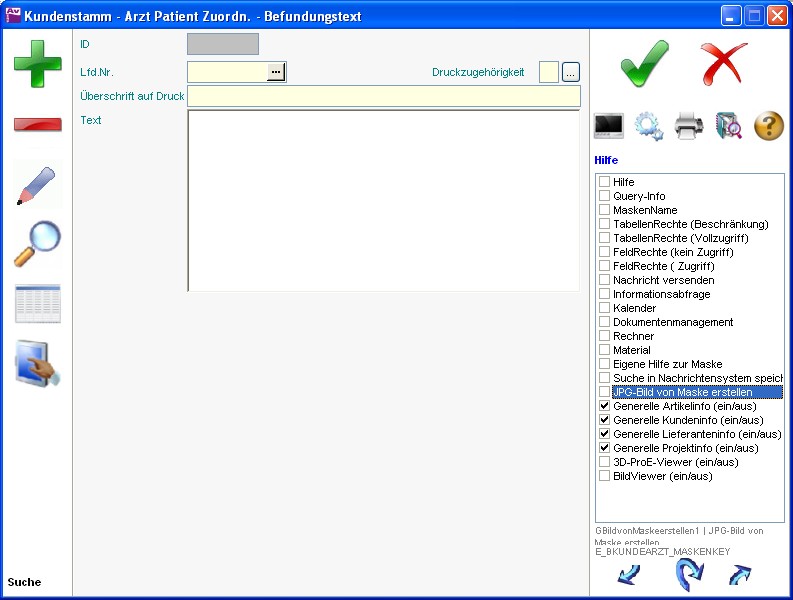Select JPG-Bild von Maske erstellen entry
The image size is (793, 600).
682,392
